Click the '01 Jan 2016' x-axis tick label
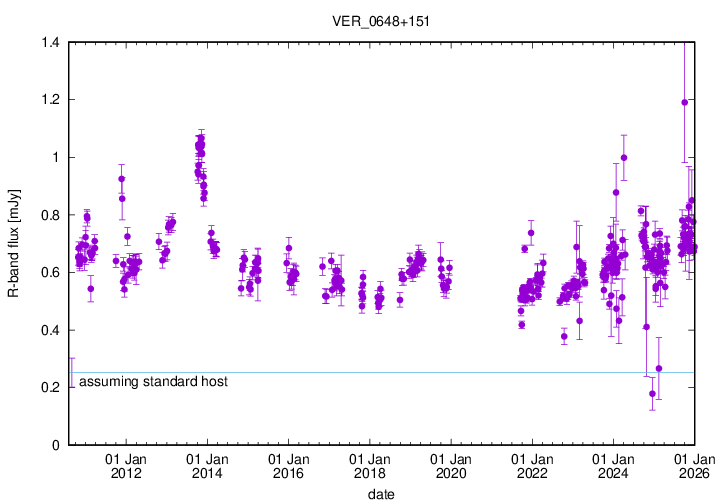This screenshot has height=504, width=720. 288,466
